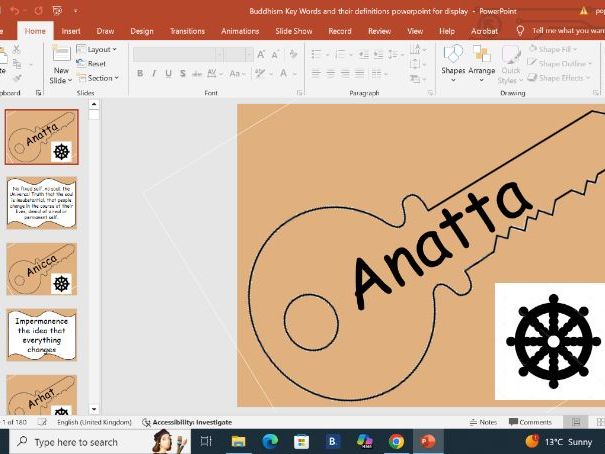Viewport: 605px width, 454px height.
Task: Click the Comments button in status bar
Action: click(530, 422)
